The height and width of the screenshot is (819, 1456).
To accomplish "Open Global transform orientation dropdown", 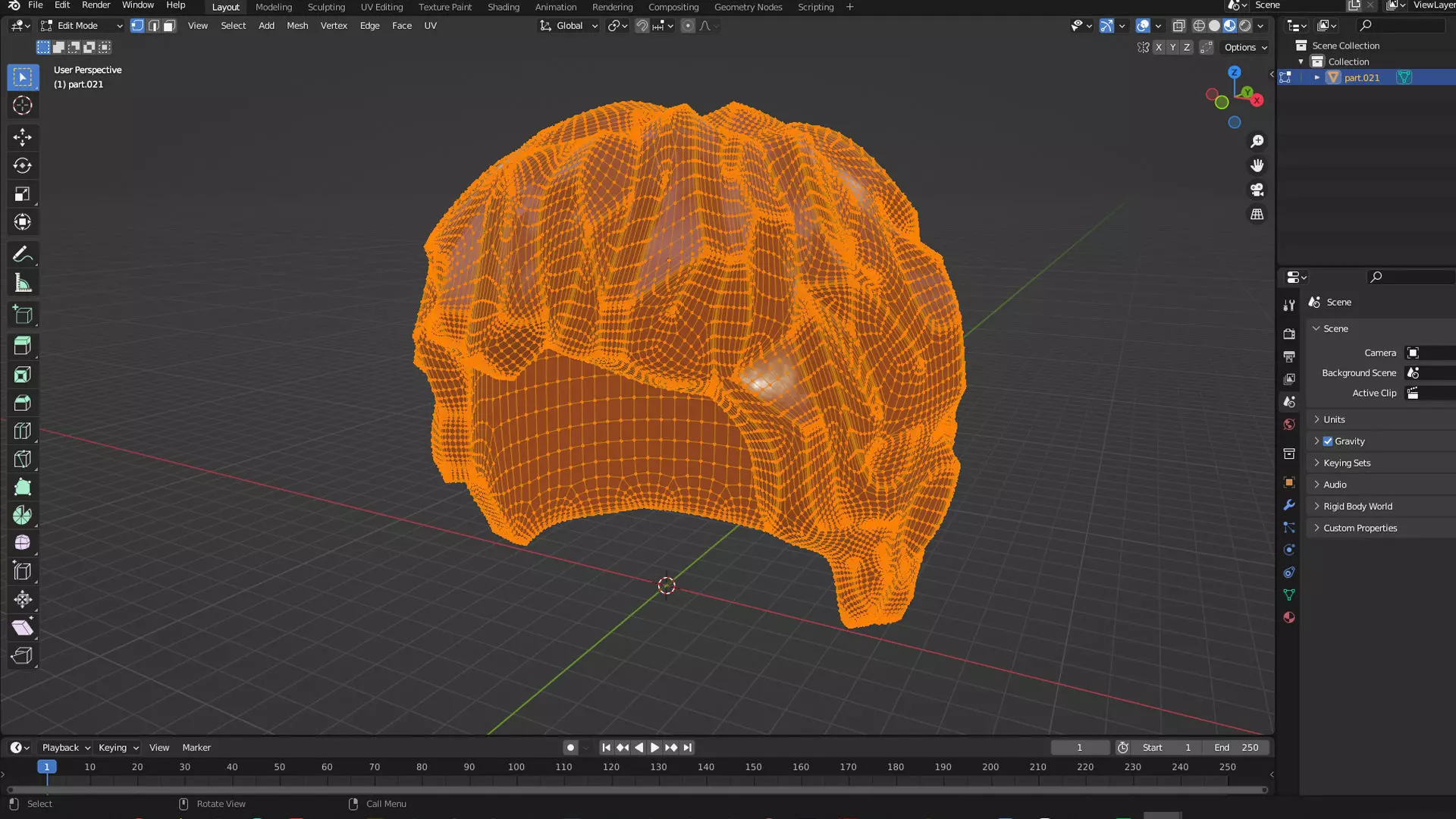I will (x=569, y=26).
